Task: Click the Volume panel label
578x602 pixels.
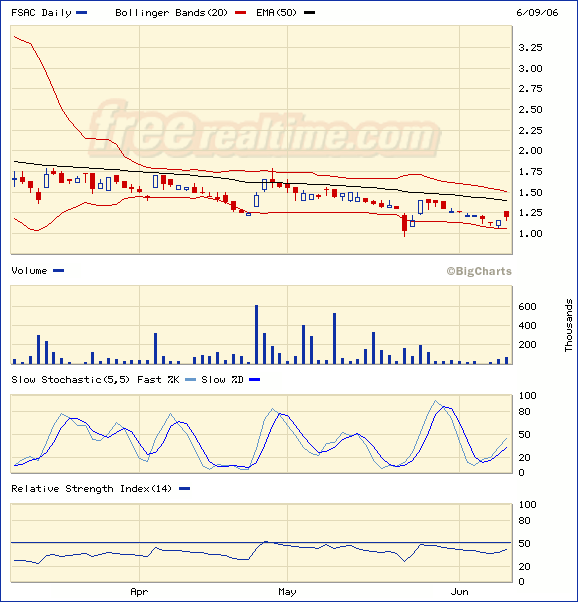Action: 29,271
